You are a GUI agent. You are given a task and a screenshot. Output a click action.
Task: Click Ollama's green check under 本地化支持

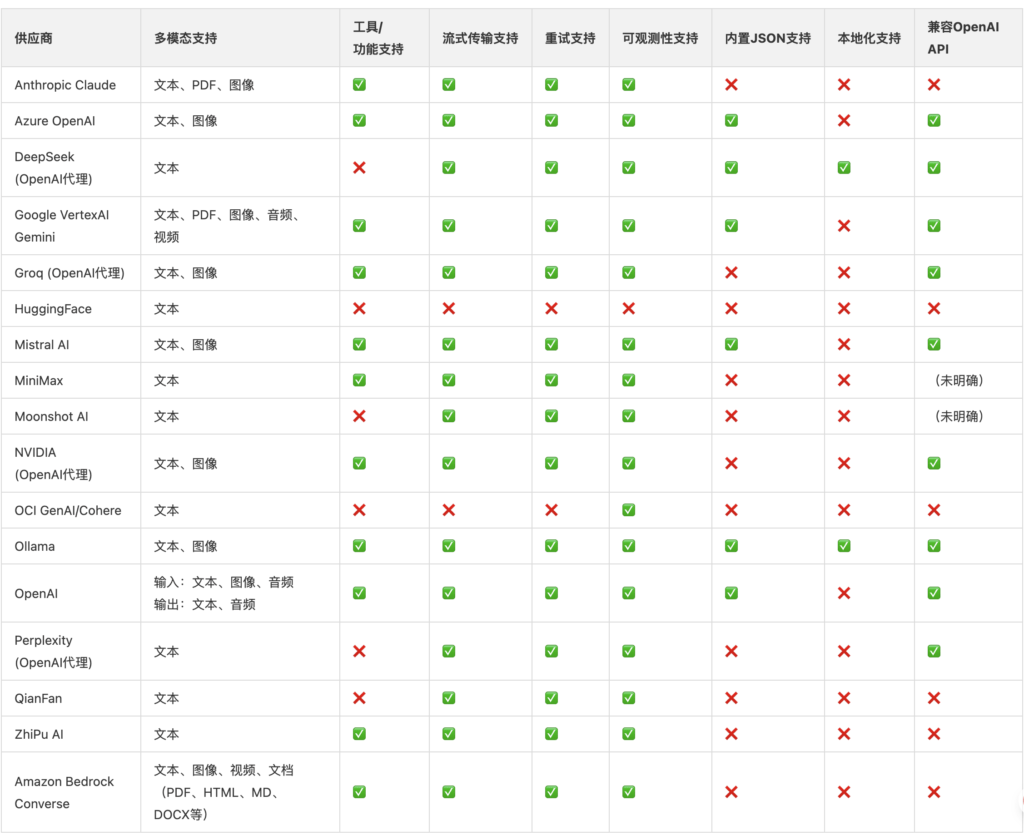tap(844, 546)
